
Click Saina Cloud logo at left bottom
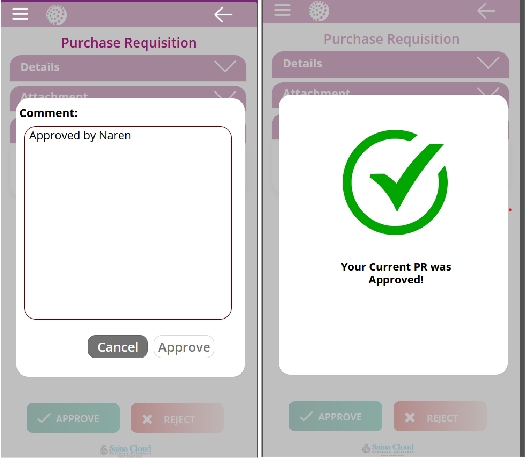126,450
